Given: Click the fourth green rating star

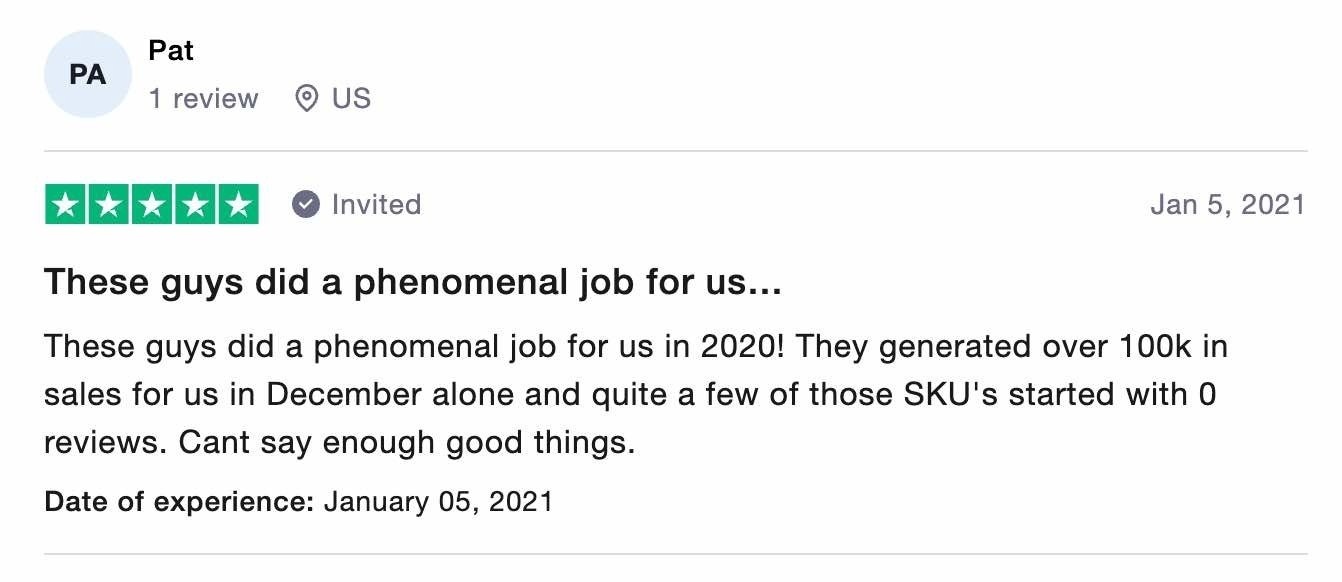Looking at the screenshot, I should pos(195,205).
